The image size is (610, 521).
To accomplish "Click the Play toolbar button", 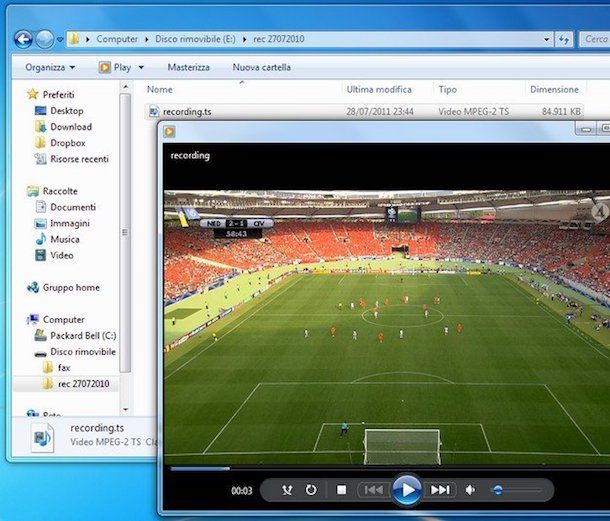I will [115, 67].
